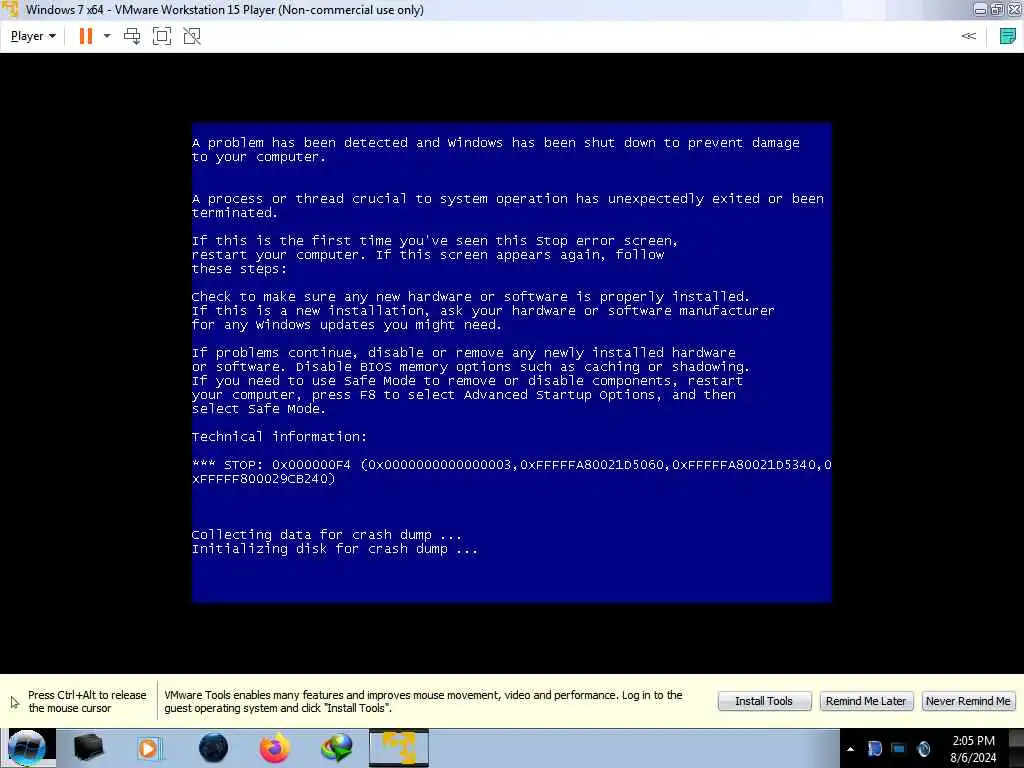Click the 'Initializing disk for crash dump' line
This screenshot has height=768, width=1024.
(x=334, y=549)
